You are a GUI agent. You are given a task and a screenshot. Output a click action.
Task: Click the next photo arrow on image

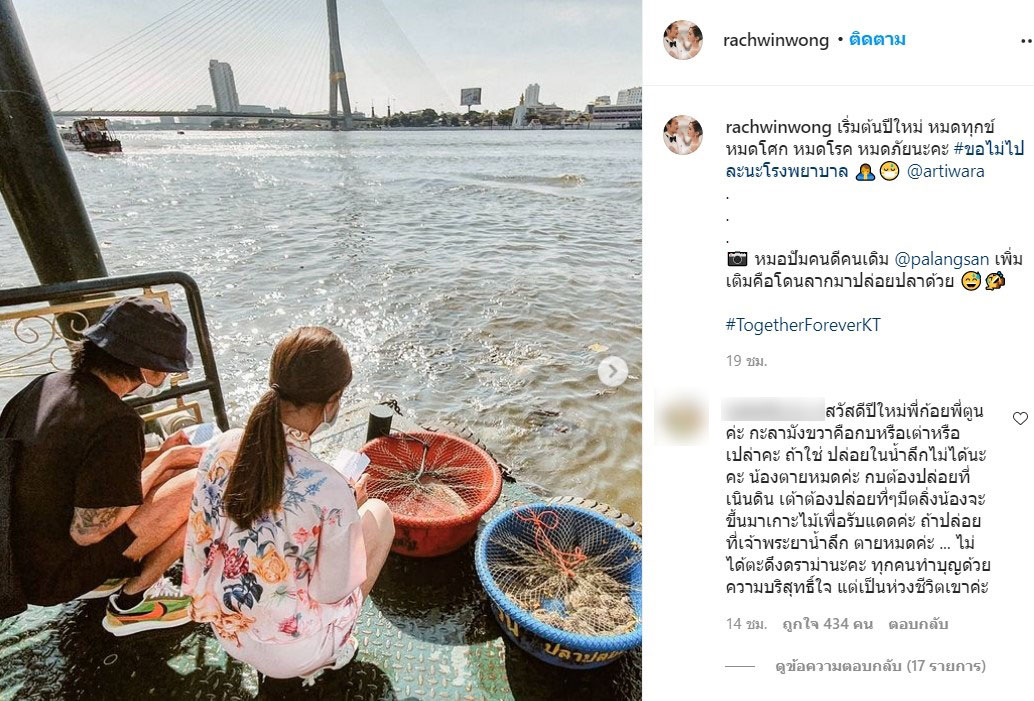click(613, 372)
